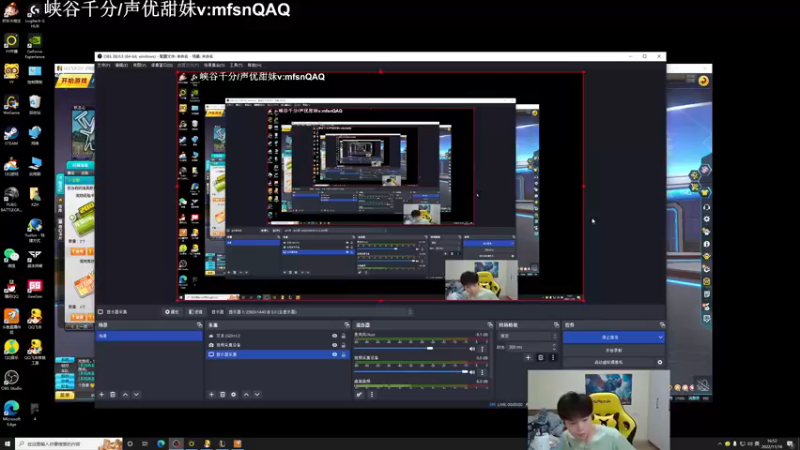Lock the video capture device source
Image resolution: width=800 pixels, height=450 pixels.
(343, 345)
